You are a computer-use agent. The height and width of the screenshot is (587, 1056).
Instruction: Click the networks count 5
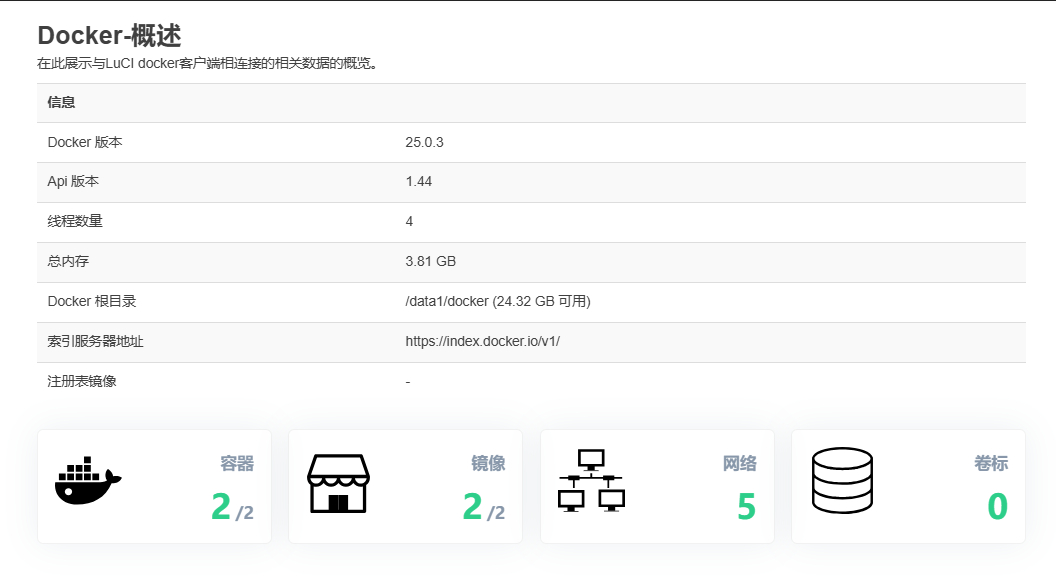[x=746, y=507]
